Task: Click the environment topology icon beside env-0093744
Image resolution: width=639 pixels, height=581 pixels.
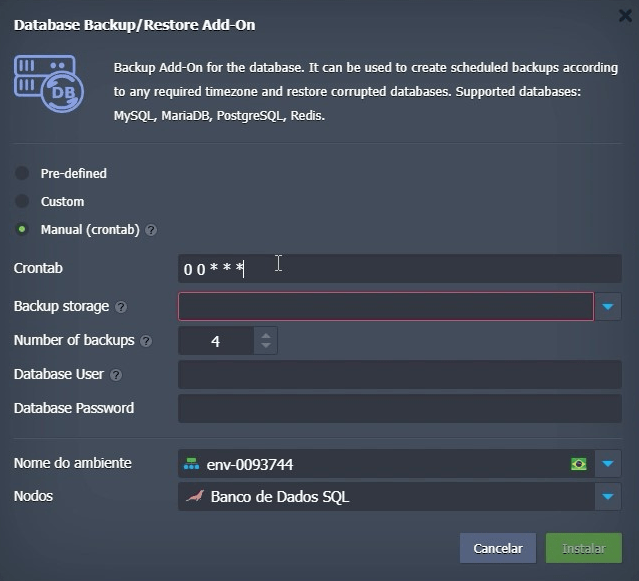Action: pos(191,464)
